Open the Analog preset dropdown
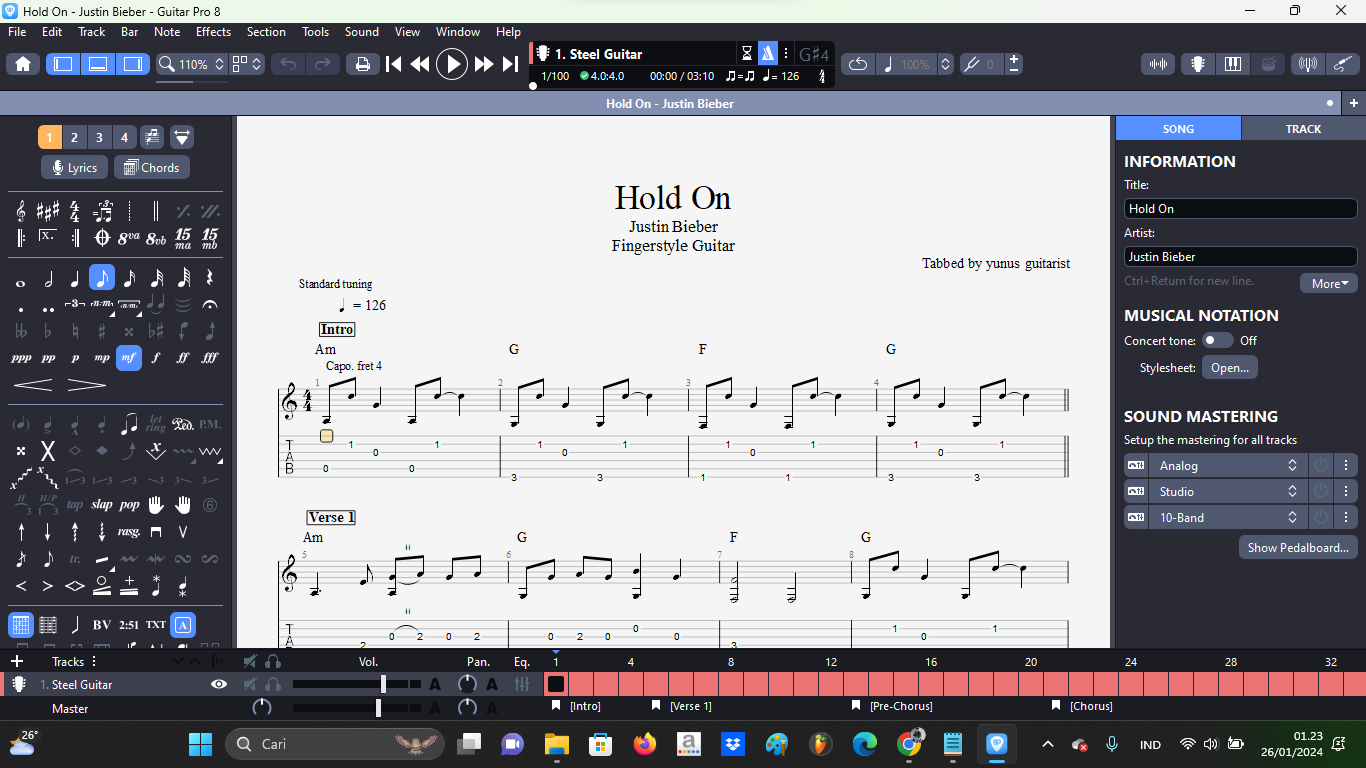This screenshot has height=768, width=1366. click(x=1228, y=465)
